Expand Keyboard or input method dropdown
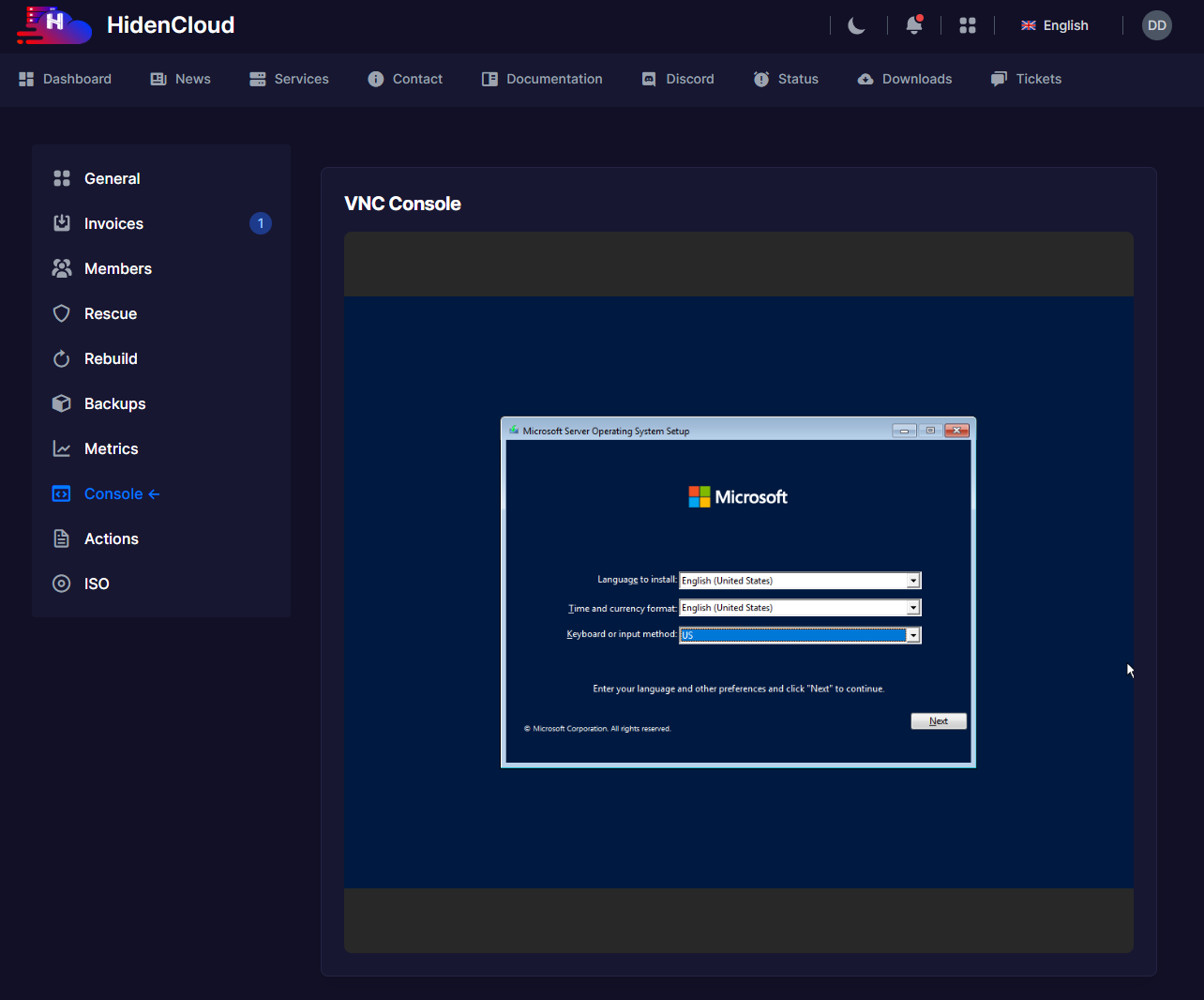 [x=912, y=635]
